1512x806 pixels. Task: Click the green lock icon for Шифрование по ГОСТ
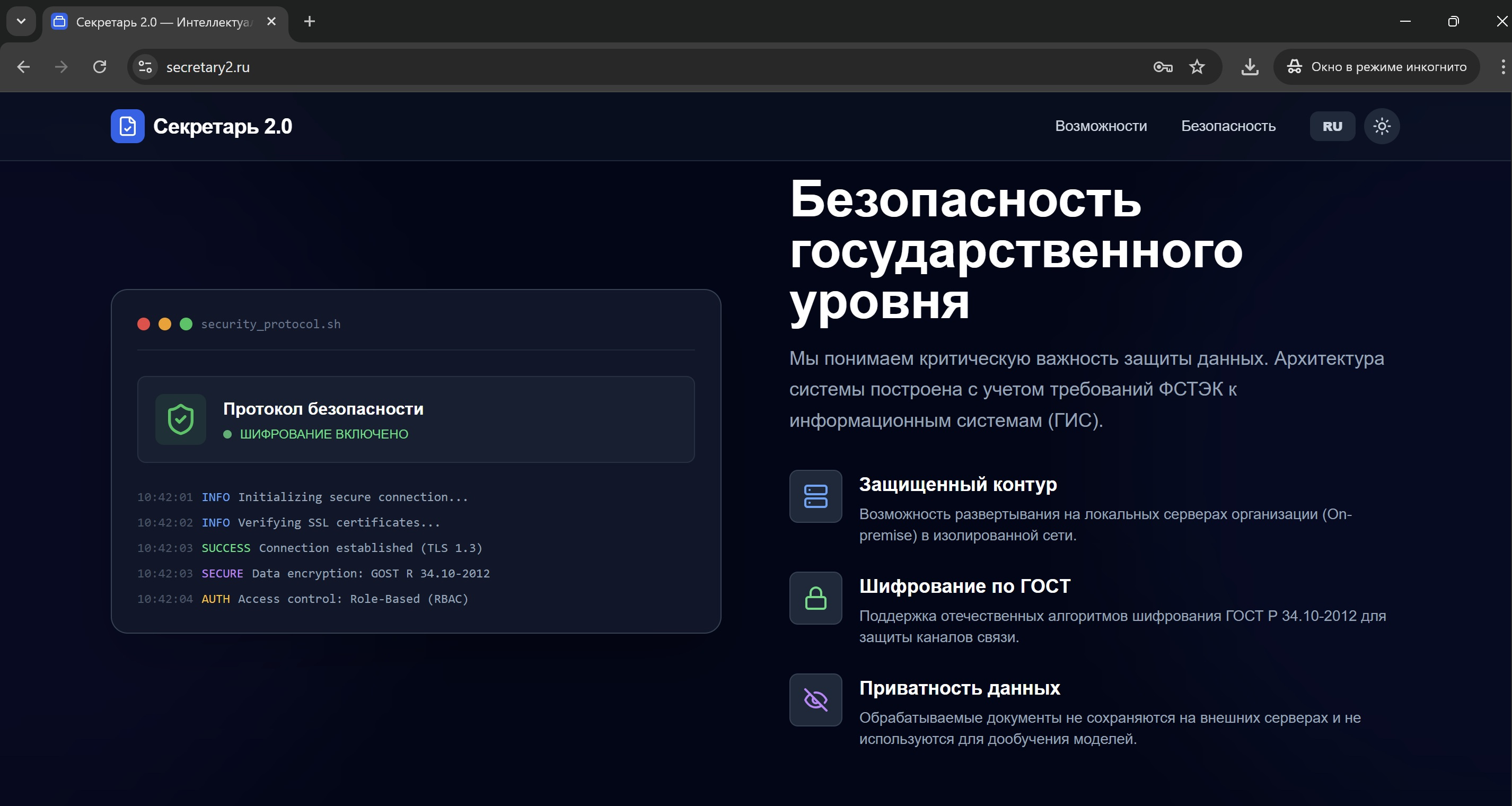click(x=815, y=598)
